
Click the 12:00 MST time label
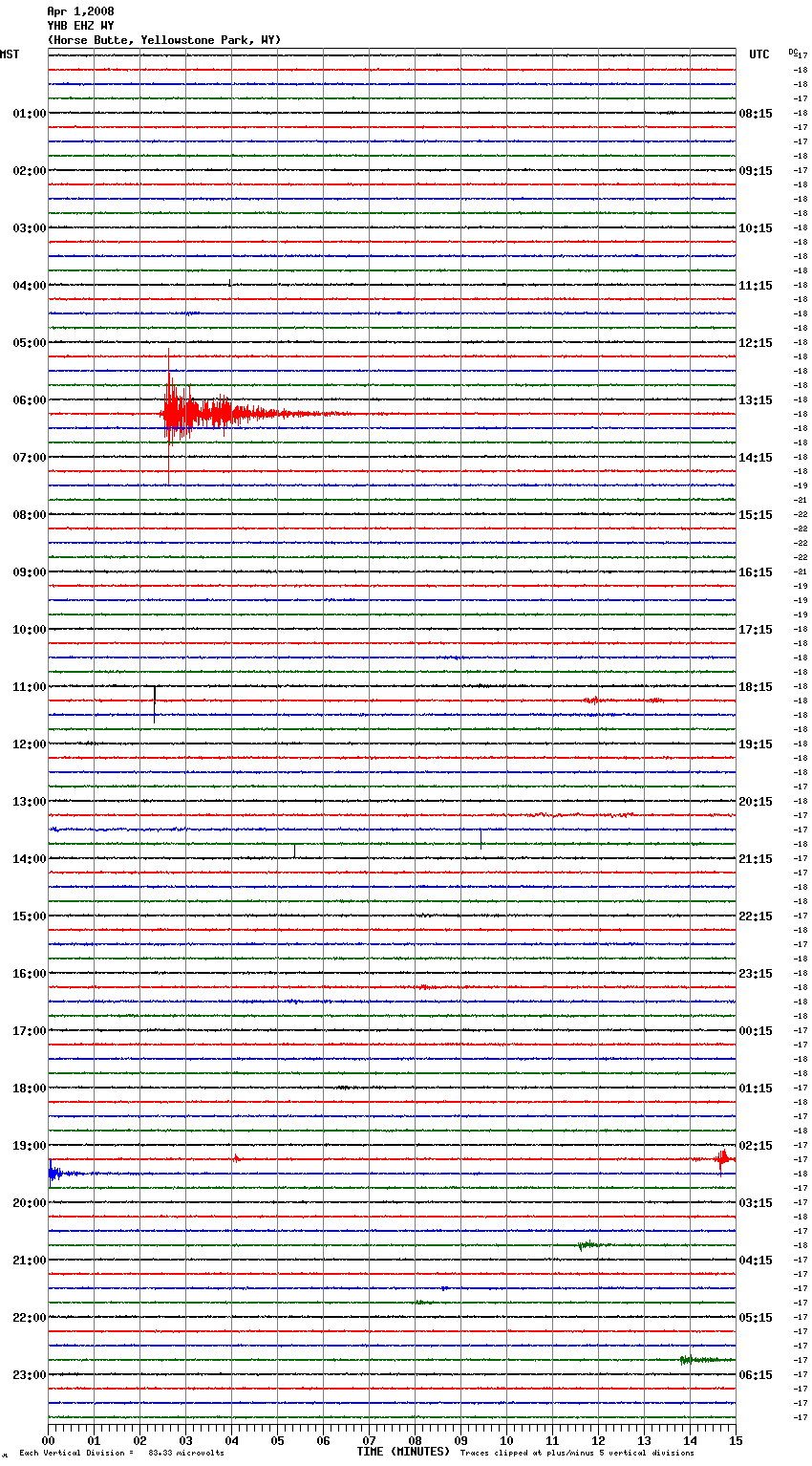click(30, 744)
